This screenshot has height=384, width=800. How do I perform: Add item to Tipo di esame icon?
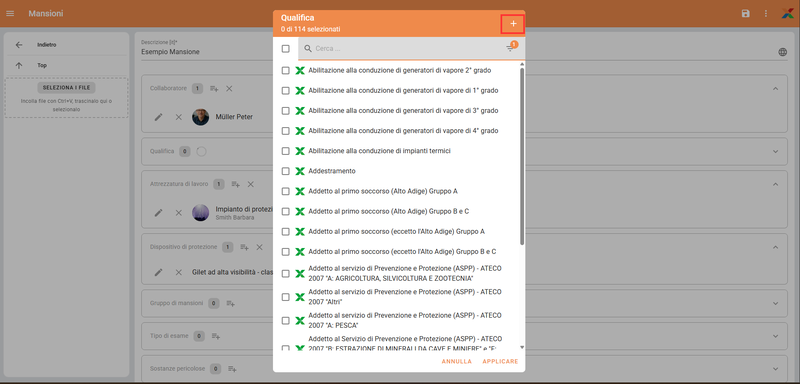pyautogui.click(x=216, y=336)
